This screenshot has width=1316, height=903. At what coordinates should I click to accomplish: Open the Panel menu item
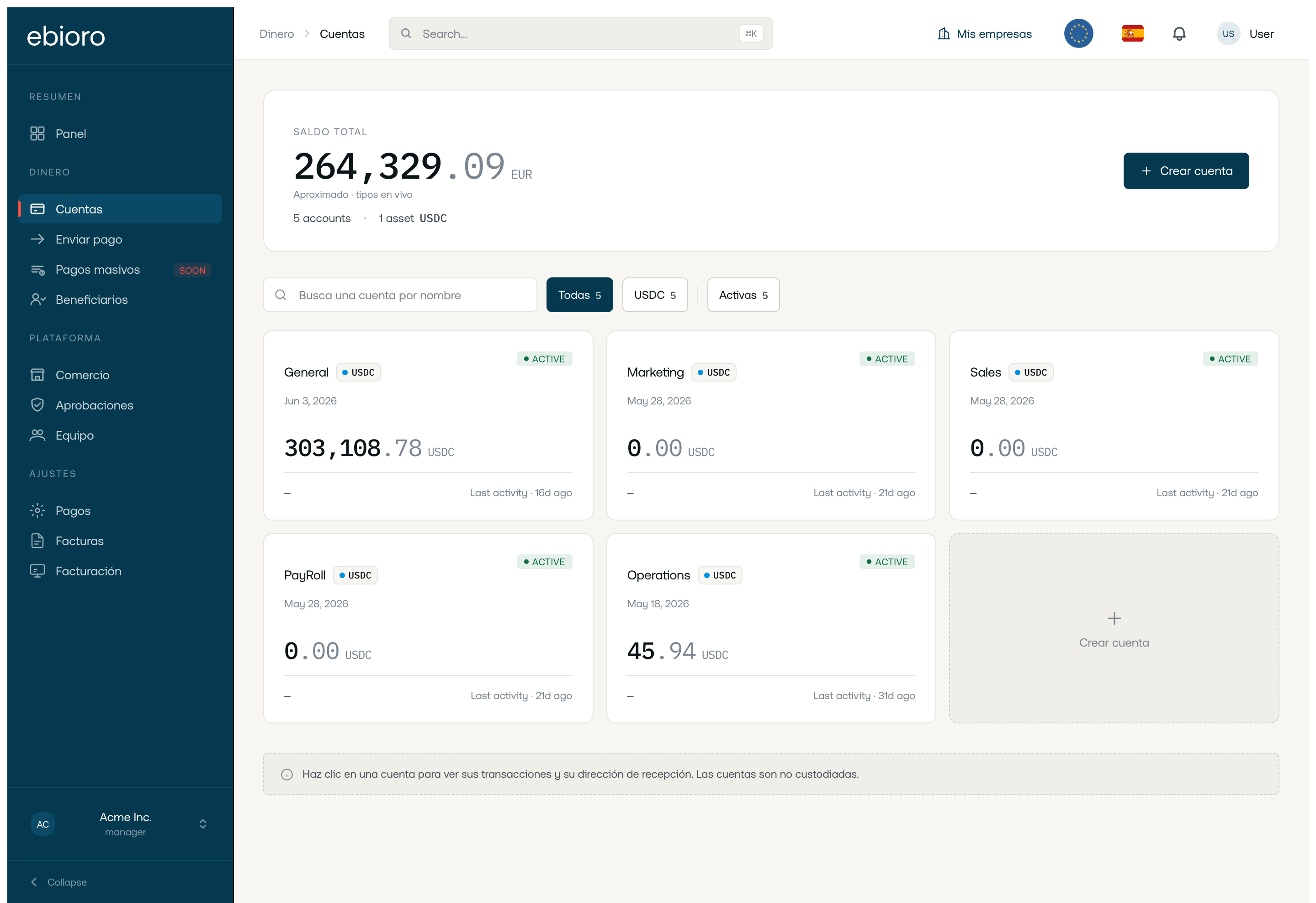120,133
